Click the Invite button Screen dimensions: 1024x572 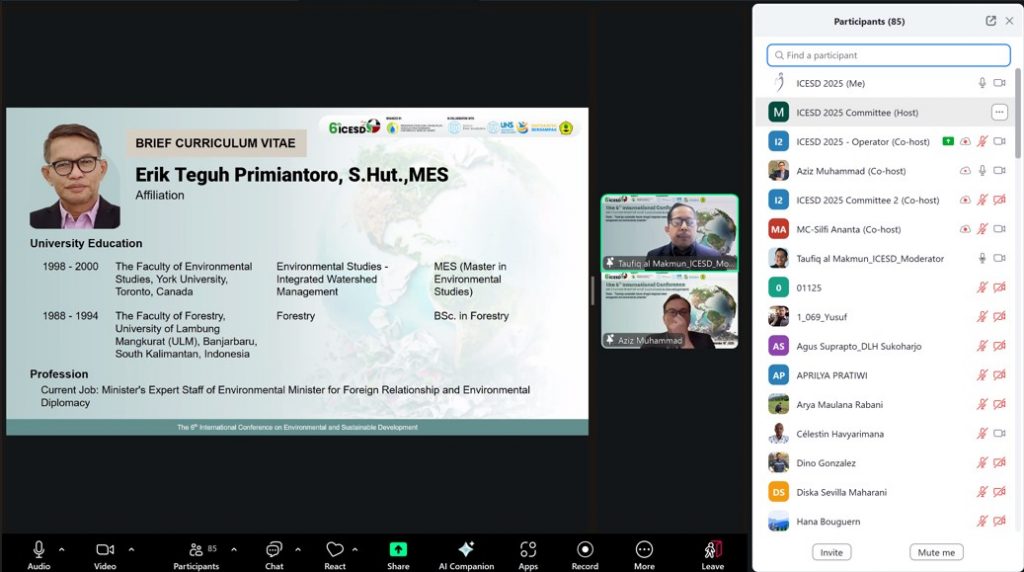831,552
